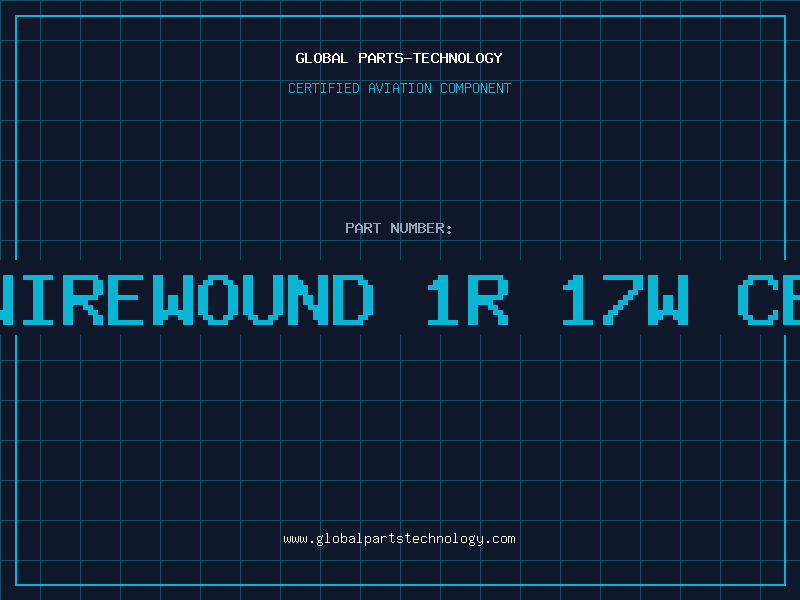The image size is (800, 600).
Task: Open the www.globalpartstechnology.com link
Action: pyautogui.click(x=399, y=539)
